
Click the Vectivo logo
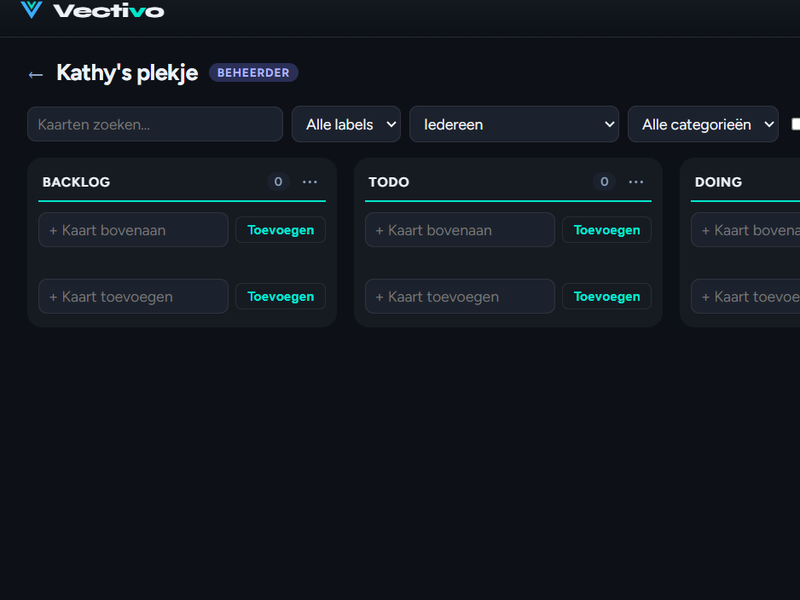(x=92, y=10)
